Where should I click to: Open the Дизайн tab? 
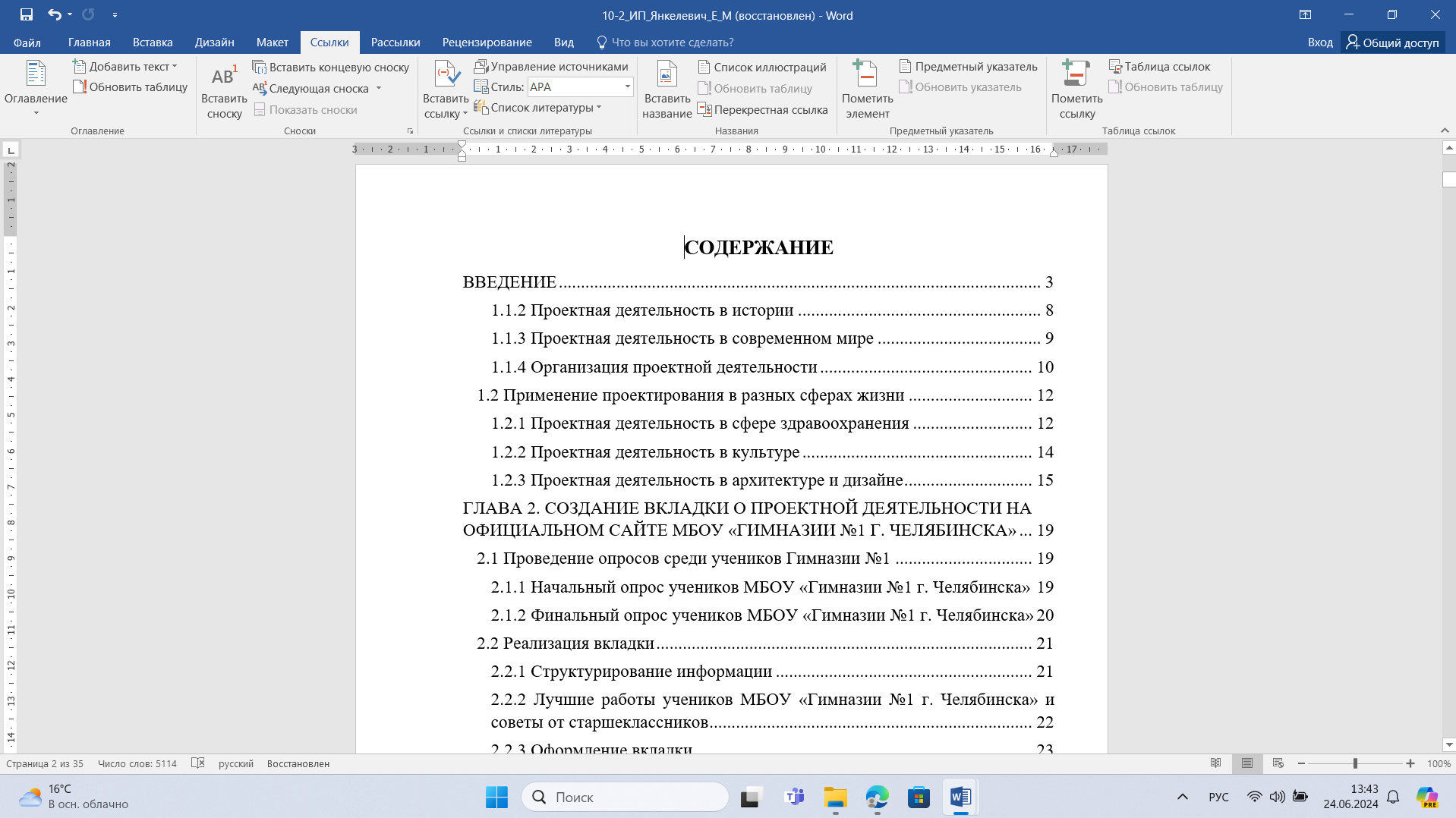tap(214, 42)
